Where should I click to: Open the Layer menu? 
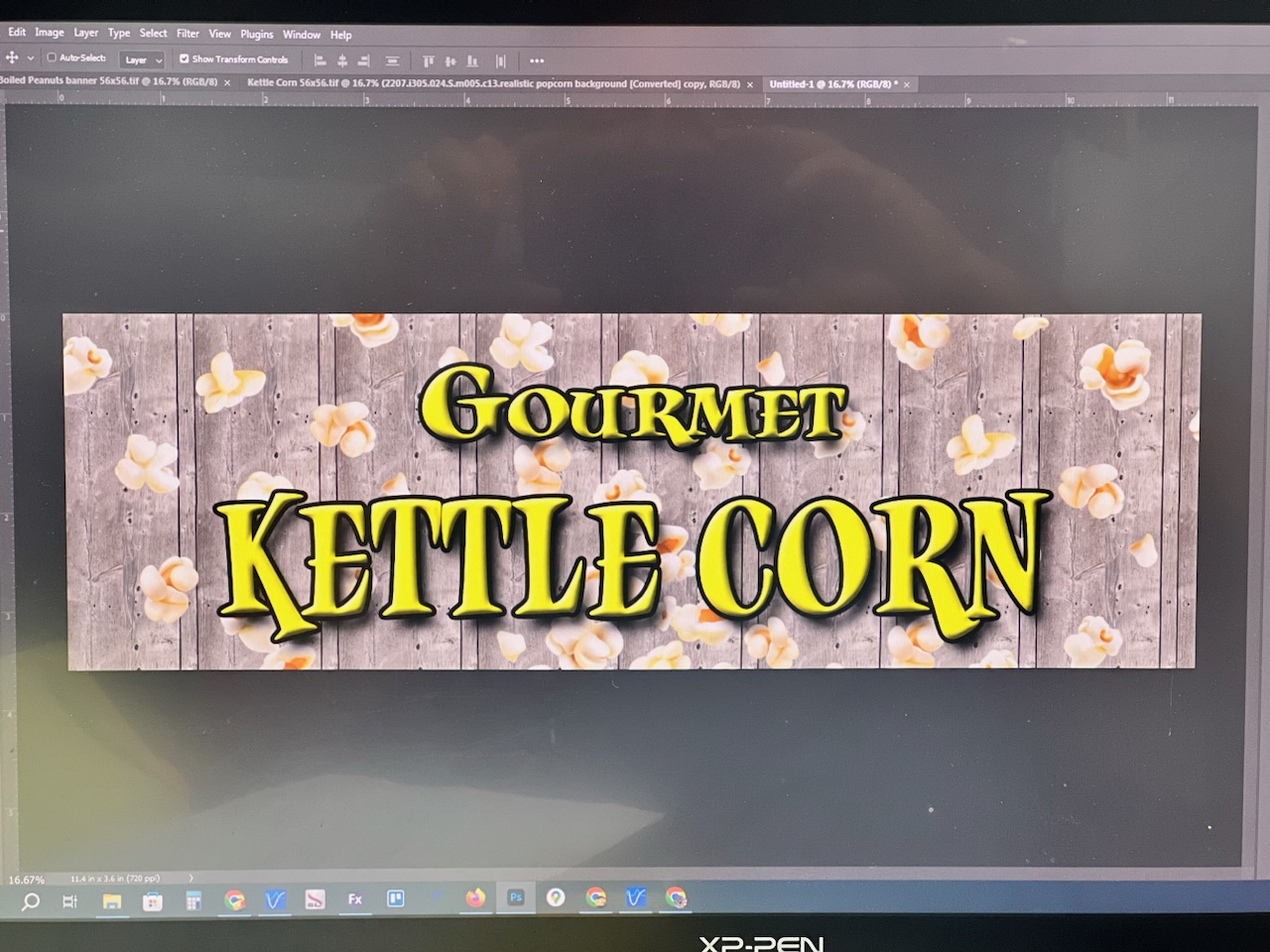86,32
